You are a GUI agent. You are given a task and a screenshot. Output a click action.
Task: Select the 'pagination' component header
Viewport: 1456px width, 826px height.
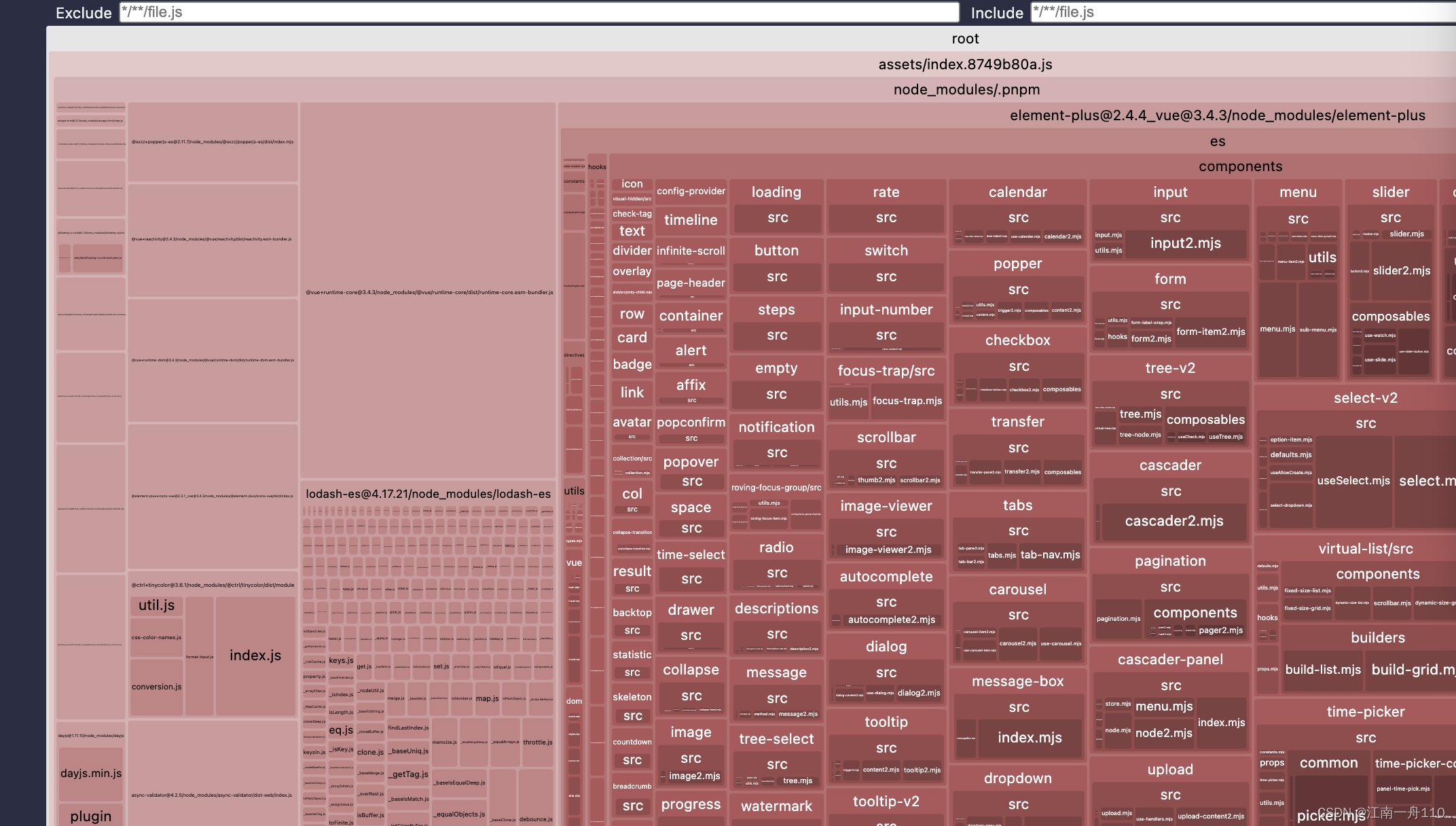tap(1170, 561)
